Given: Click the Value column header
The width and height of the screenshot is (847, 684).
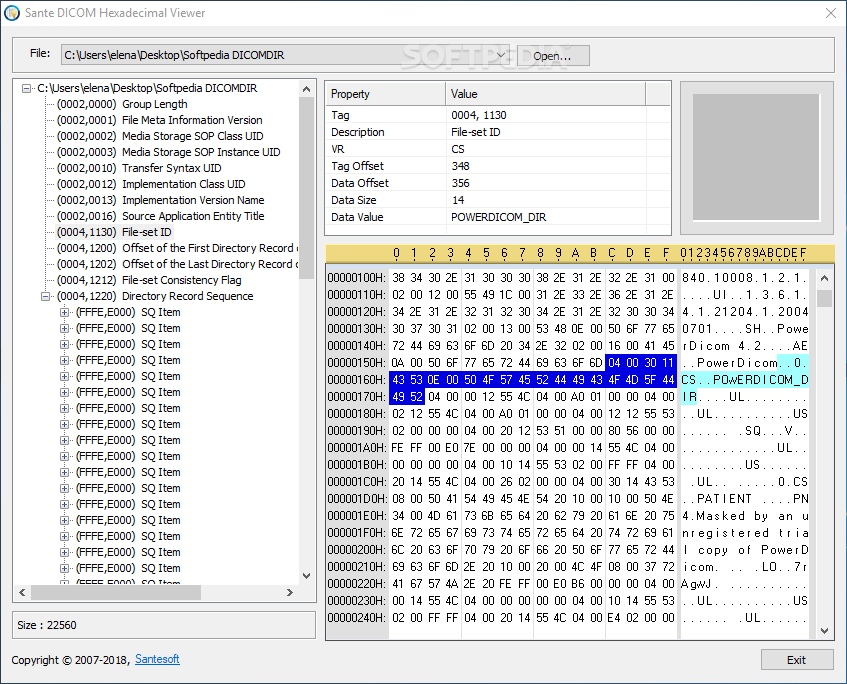Looking at the screenshot, I should point(546,94).
